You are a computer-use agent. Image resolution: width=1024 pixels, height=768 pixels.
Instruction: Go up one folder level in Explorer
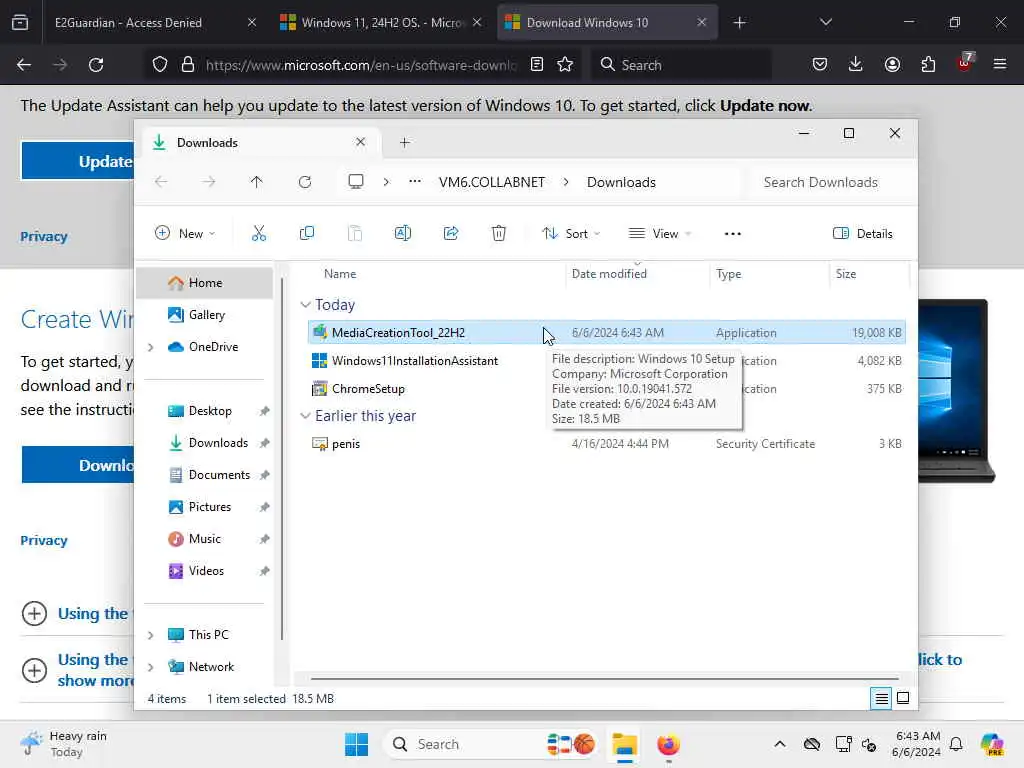tap(256, 182)
